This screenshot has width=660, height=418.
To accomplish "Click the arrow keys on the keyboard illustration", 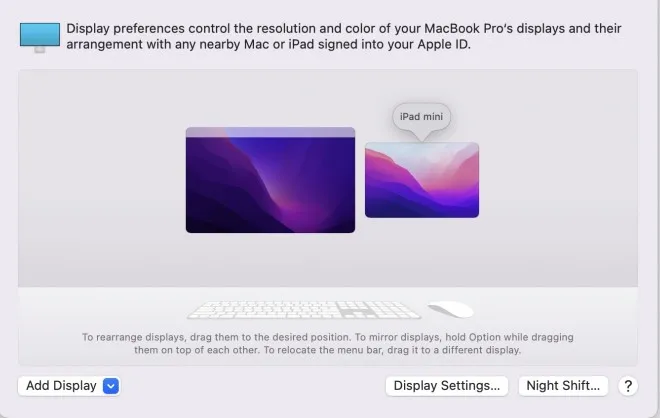I will (357, 312).
